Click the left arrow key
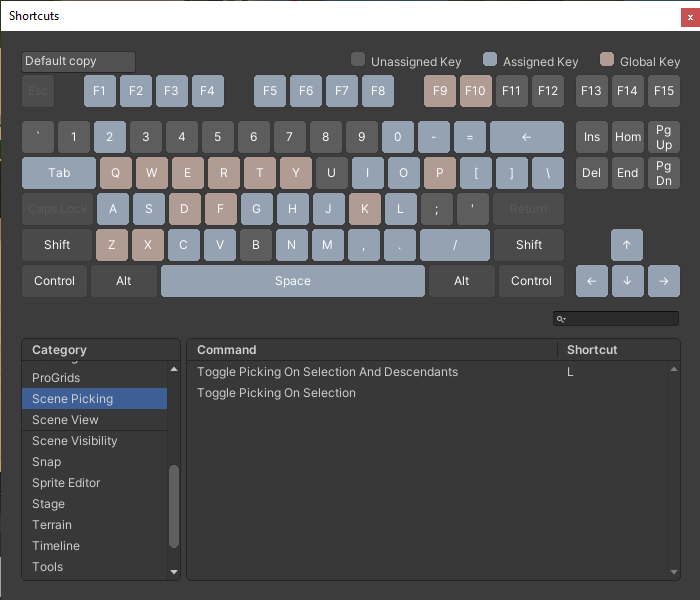This screenshot has height=600, width=700. pos(591,281)
